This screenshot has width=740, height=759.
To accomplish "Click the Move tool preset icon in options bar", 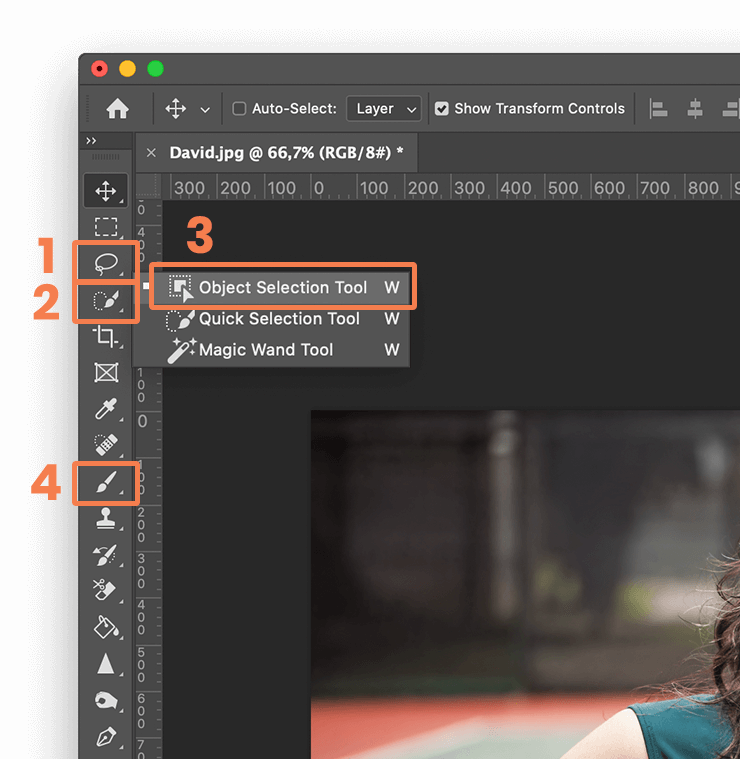I will 176,109.
